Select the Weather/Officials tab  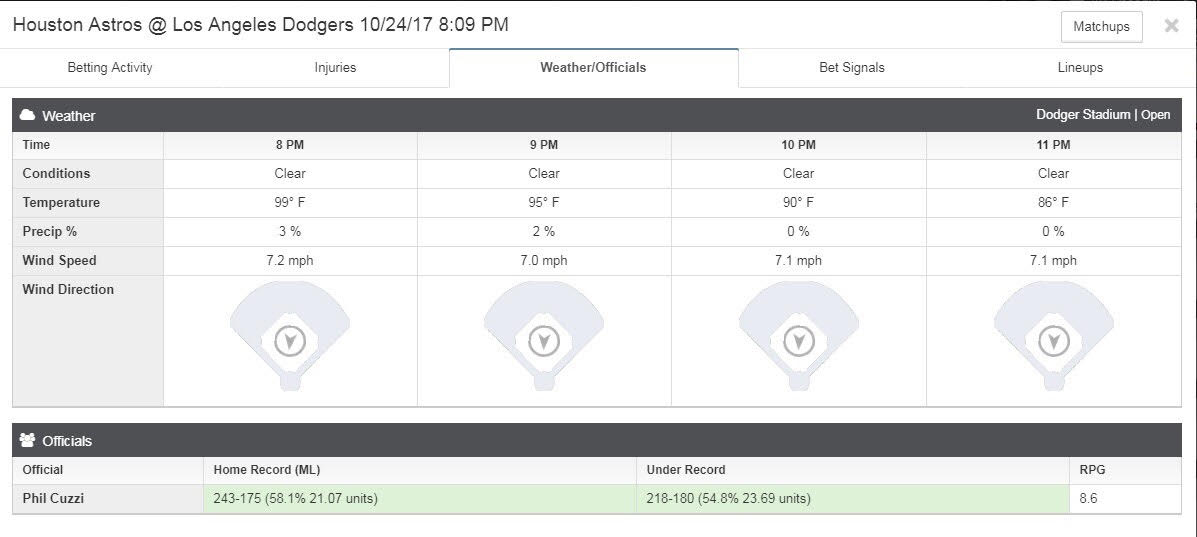pyautogui.click(x=593, y=67)
